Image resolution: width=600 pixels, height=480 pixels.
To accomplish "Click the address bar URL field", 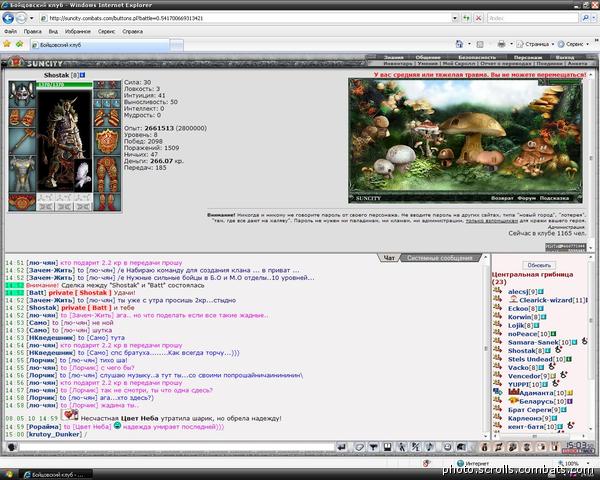I will click(245, 18).
